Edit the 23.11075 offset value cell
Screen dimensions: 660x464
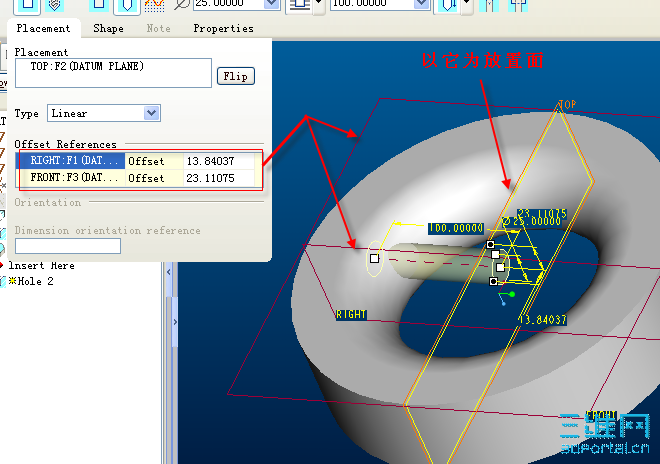click(219, 178)
